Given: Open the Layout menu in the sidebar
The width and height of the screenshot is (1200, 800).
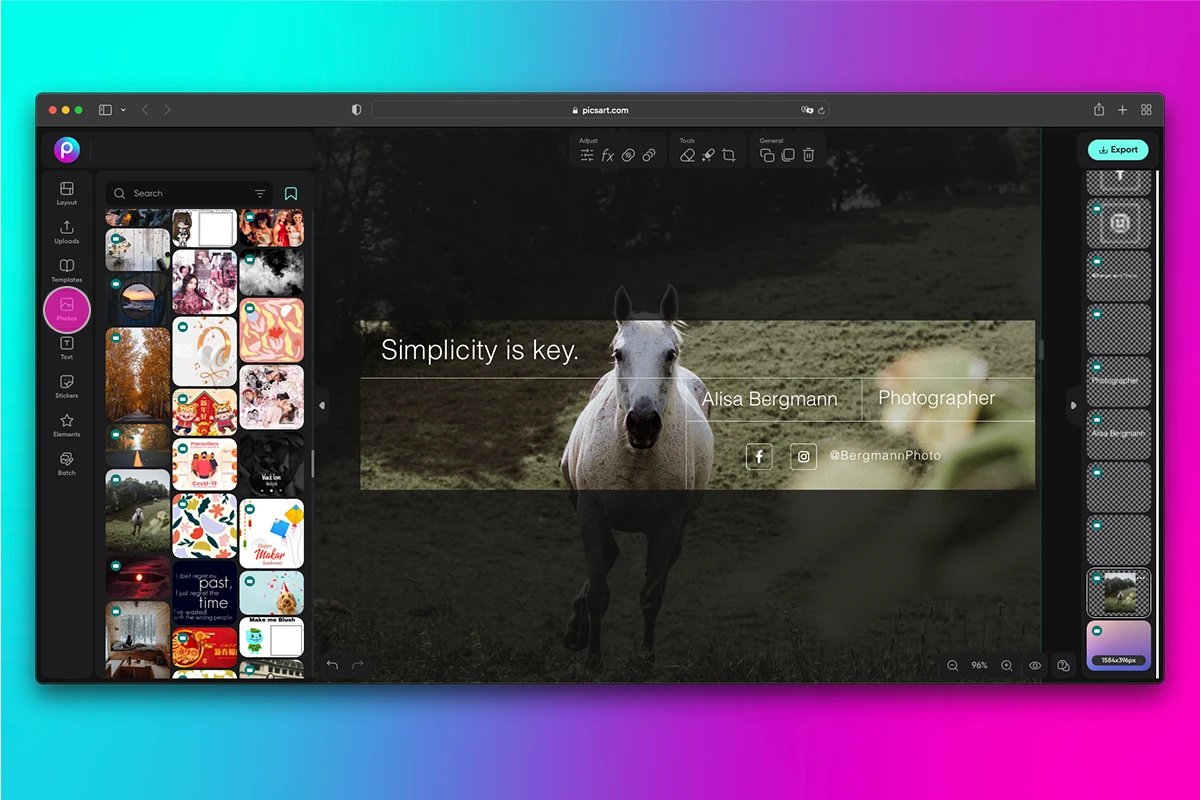Looking at the screenshot, I should 66,193.
